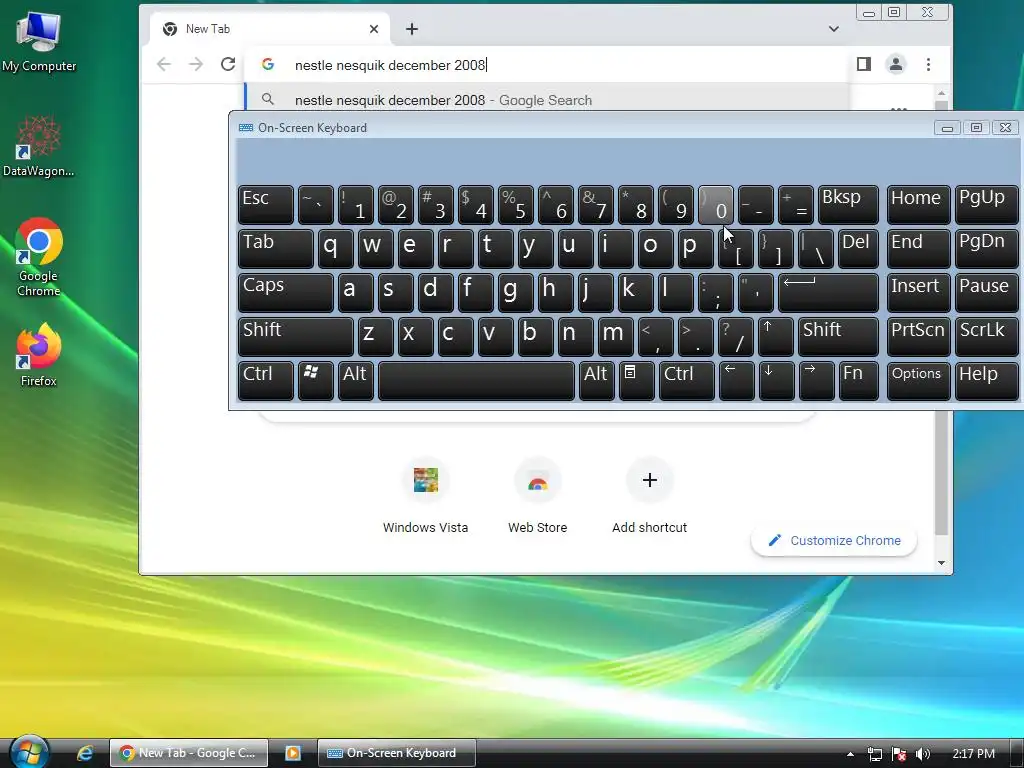
Task: Open the Windows Vista shortcut tile
Action: [425, 496]
